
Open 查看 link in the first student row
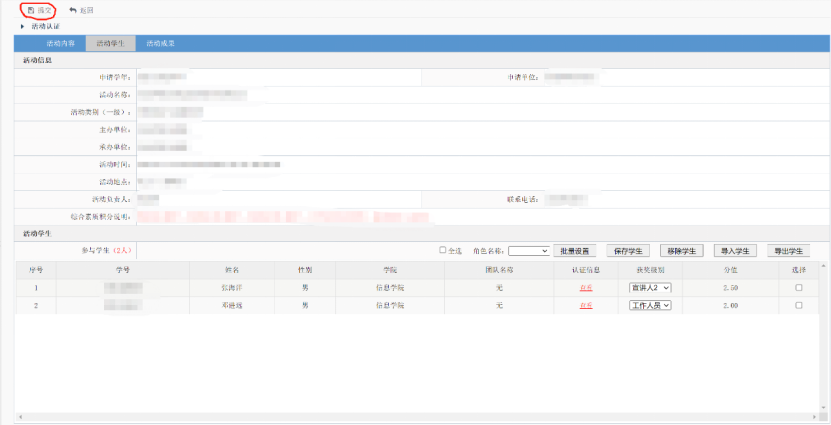click(x=586, y=288)
